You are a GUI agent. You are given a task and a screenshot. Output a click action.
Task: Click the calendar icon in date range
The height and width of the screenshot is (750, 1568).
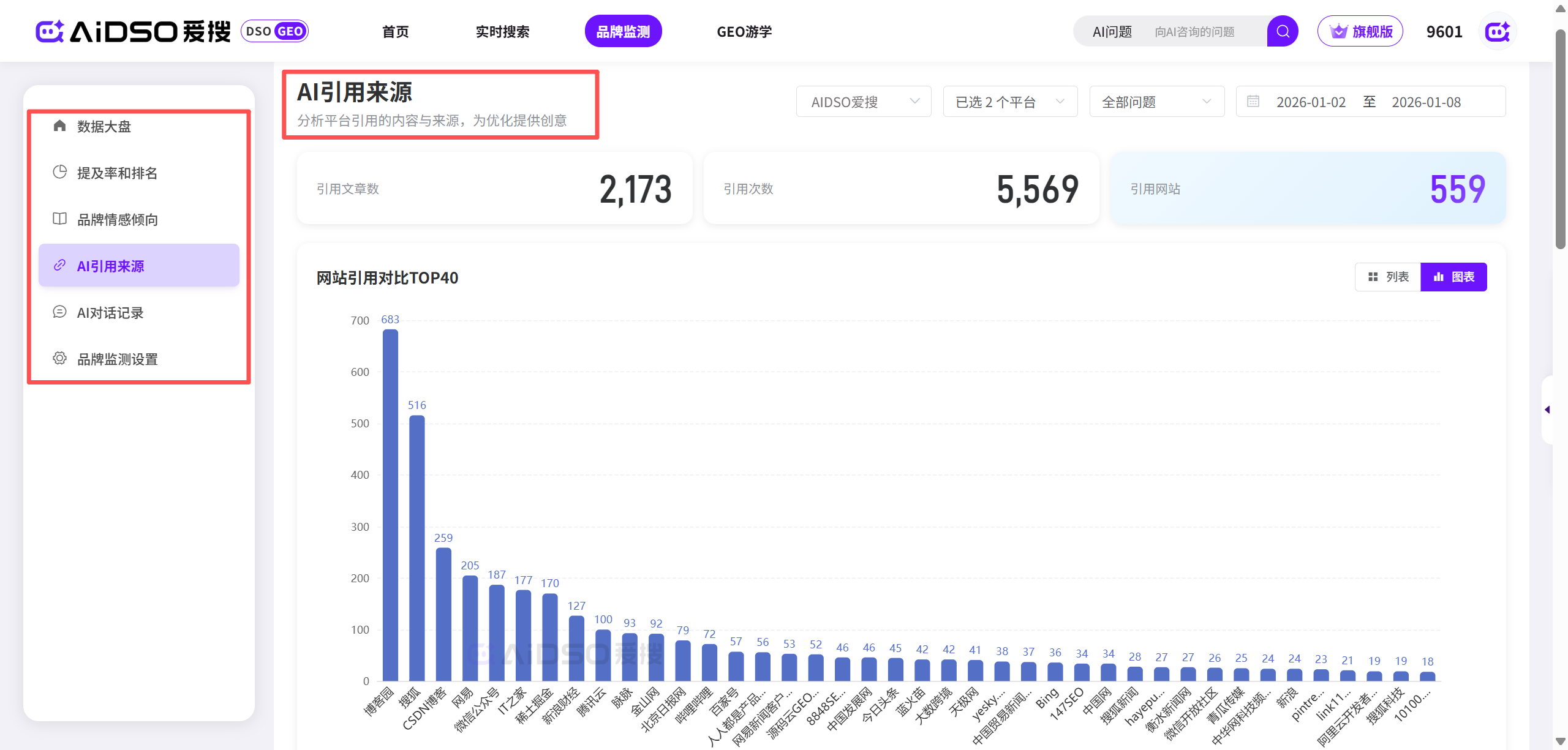coord(1253,102)
